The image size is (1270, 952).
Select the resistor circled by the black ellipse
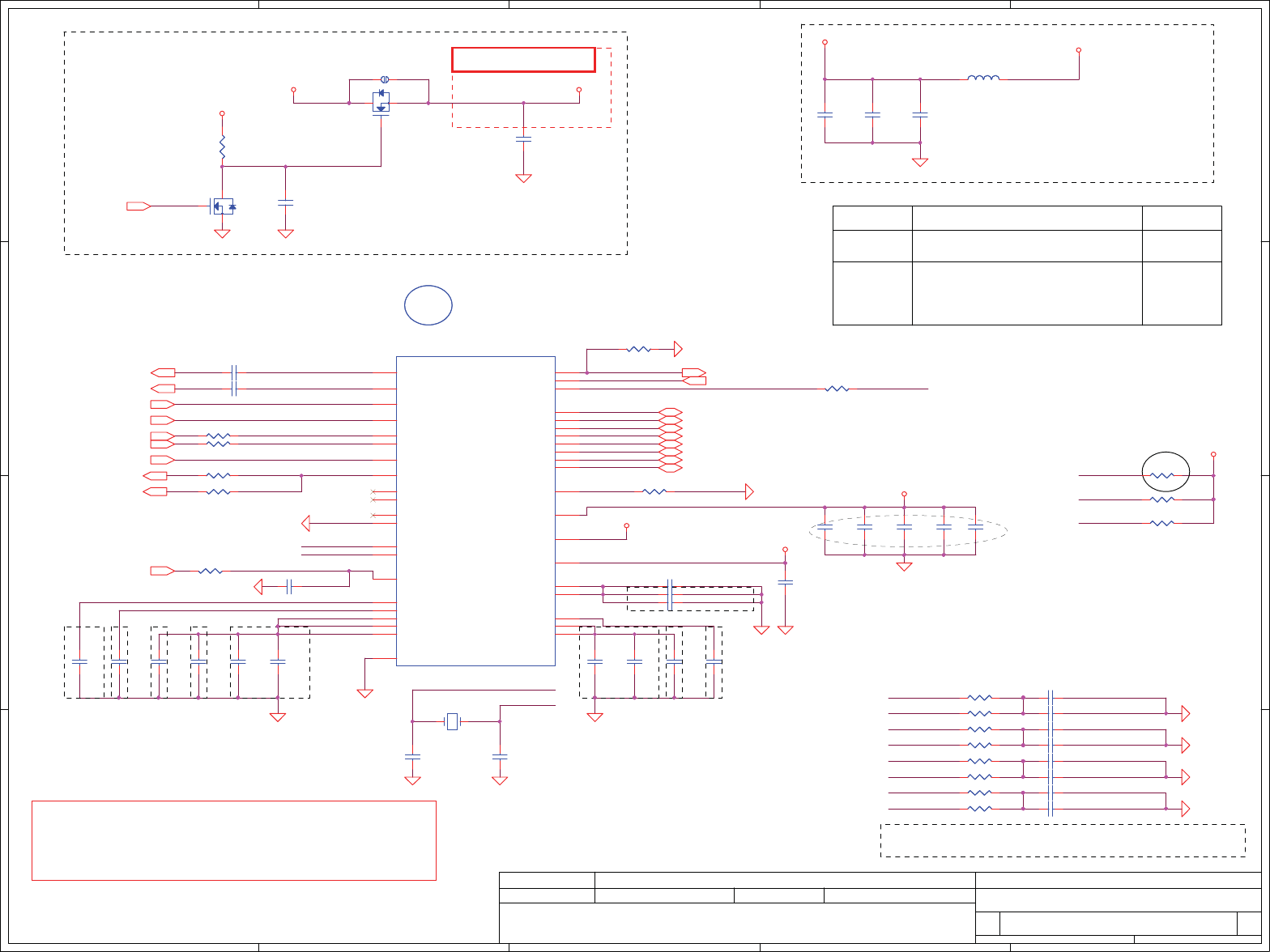coord(1162,476)
